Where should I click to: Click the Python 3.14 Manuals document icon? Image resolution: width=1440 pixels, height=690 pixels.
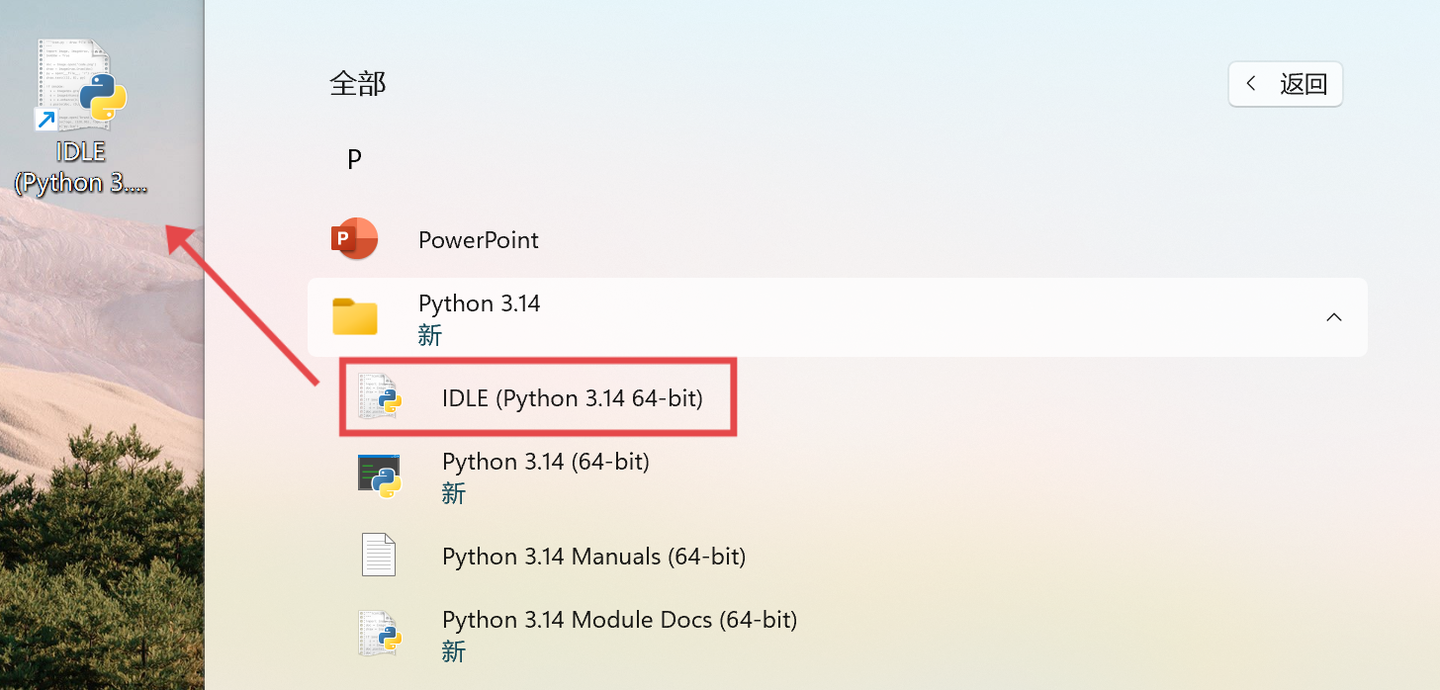click(378, 555)
